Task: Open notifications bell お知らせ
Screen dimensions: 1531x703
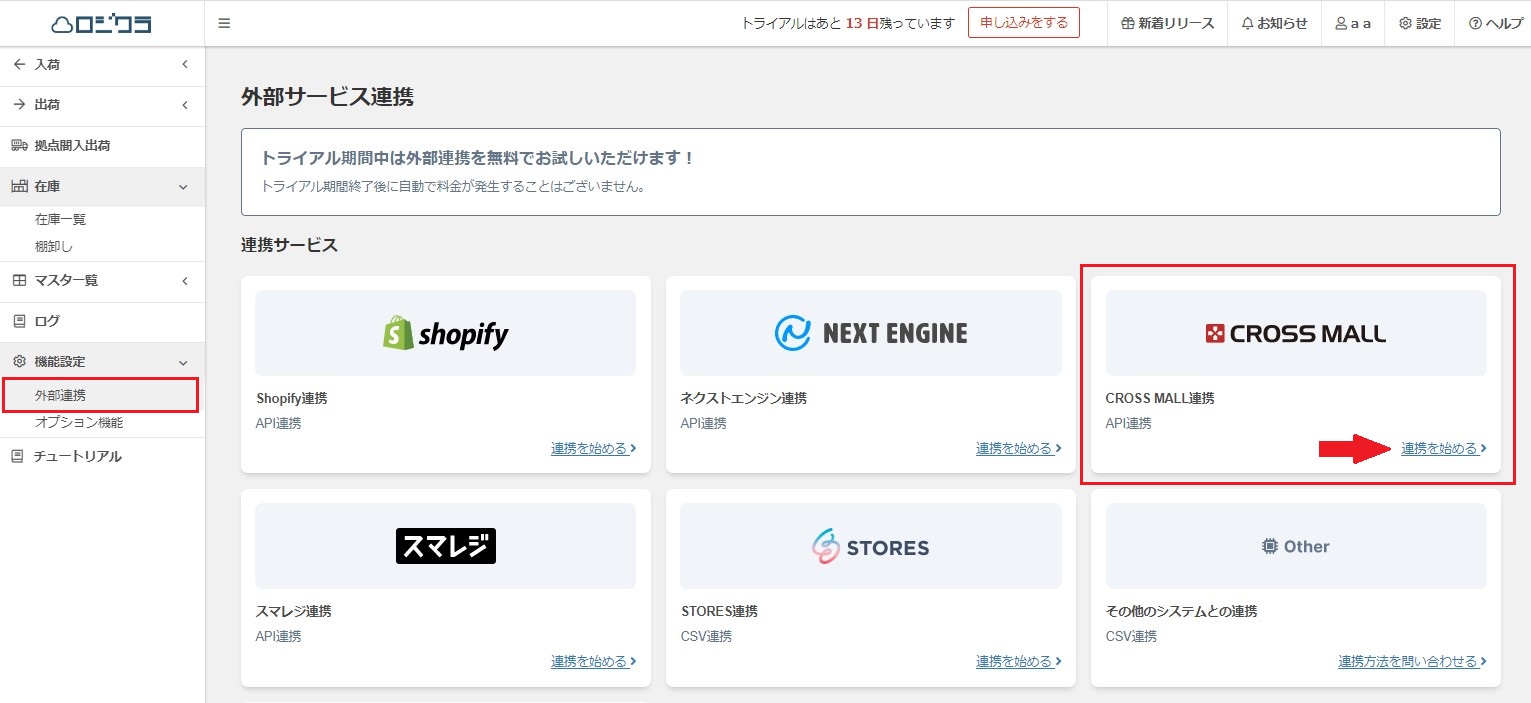Action: (x=1274, y=23)
